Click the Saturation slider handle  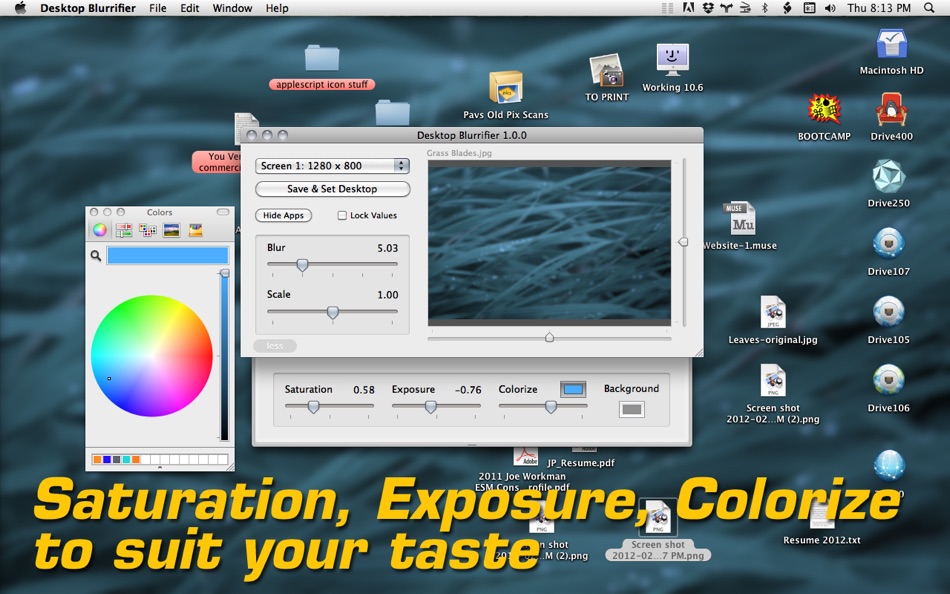click(x=313, y=407)
